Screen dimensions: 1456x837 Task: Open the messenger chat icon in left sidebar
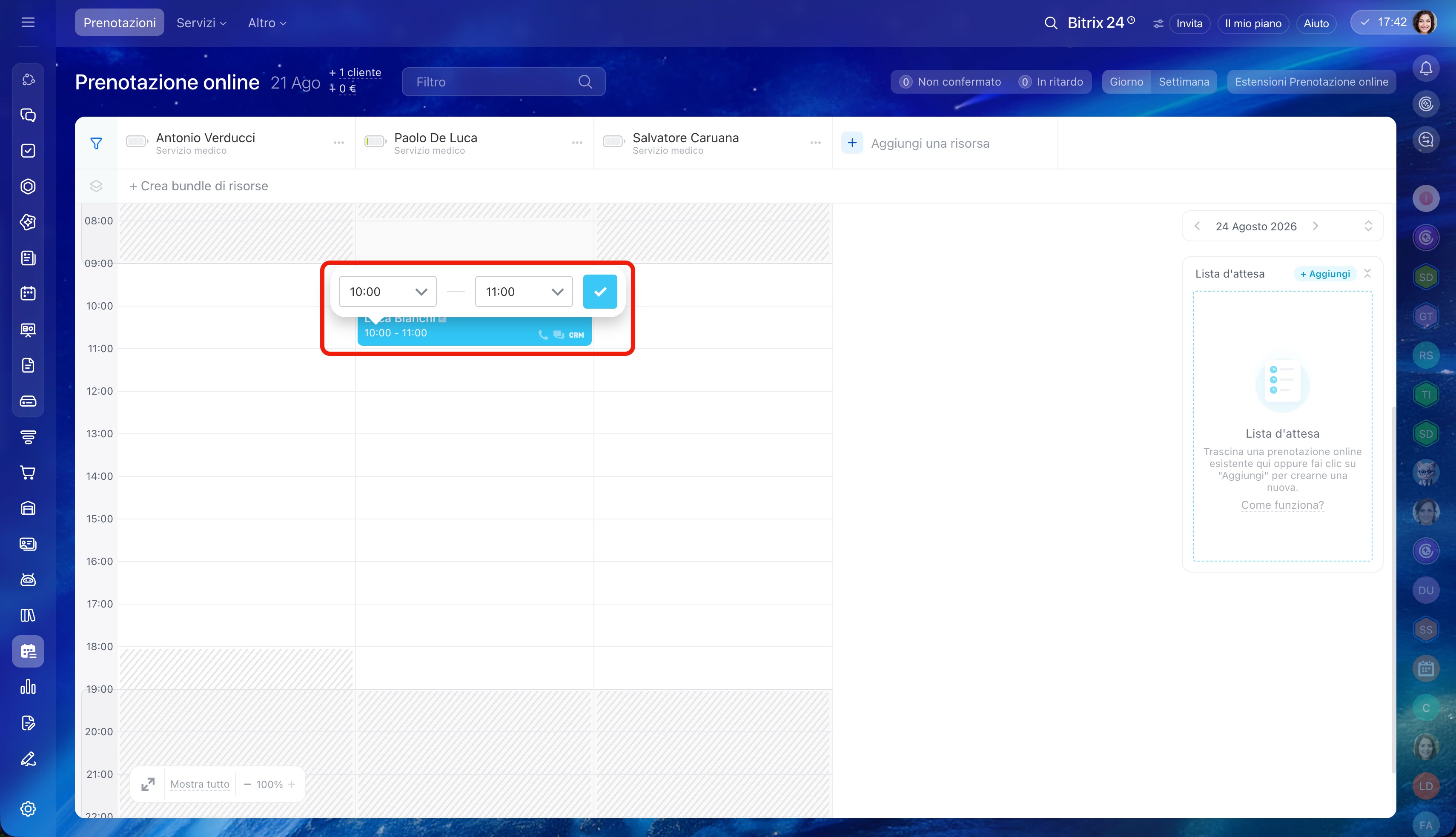coord(28,115)
